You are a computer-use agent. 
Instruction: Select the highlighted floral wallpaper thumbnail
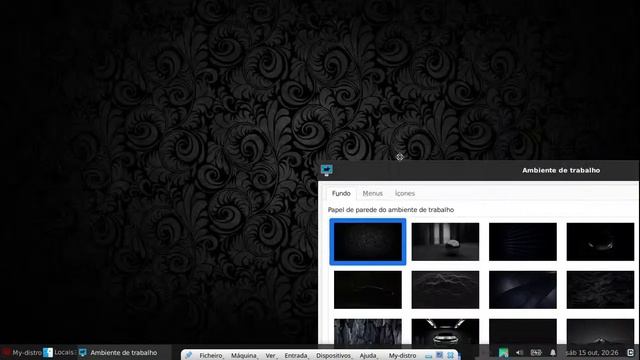tap(368, 242)
